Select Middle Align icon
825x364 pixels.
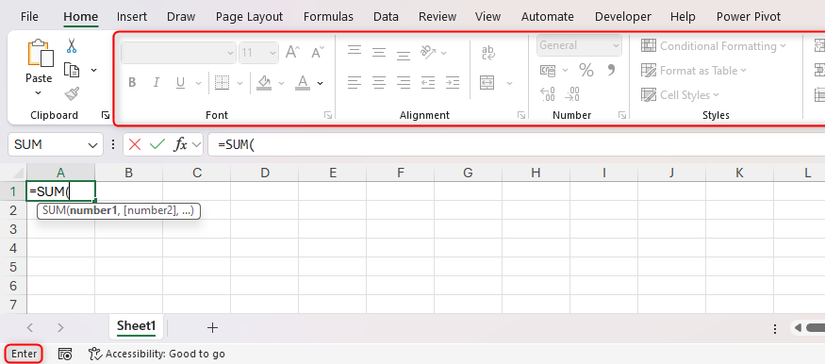pyautogui.click(x=379, y=53)
